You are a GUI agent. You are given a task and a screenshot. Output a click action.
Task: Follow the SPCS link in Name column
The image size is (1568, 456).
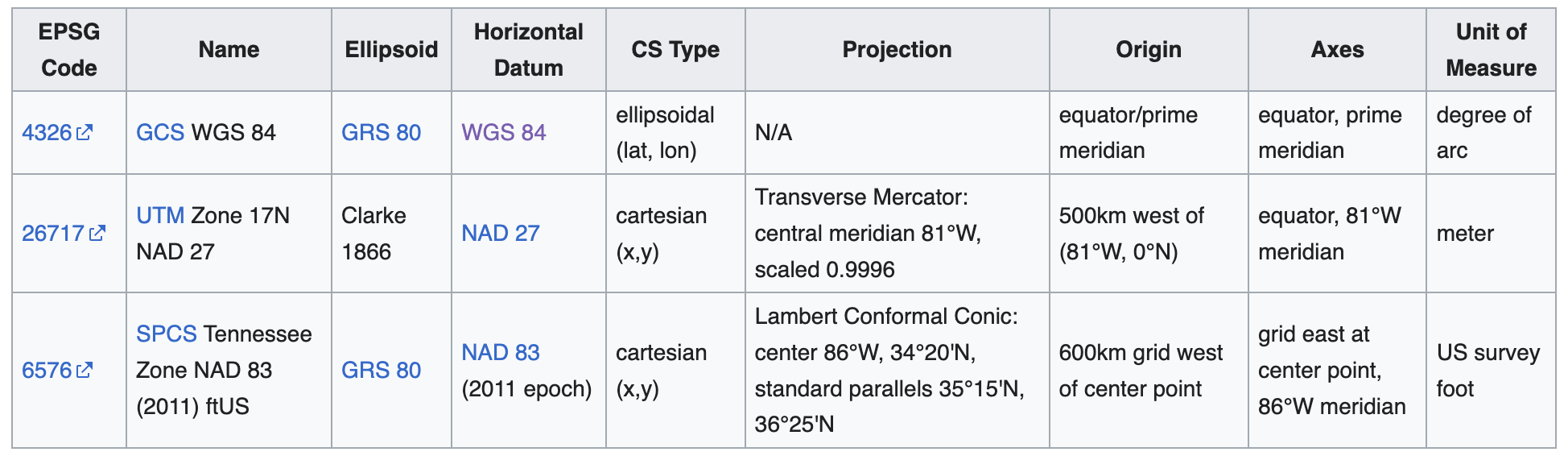coord(166,334)
